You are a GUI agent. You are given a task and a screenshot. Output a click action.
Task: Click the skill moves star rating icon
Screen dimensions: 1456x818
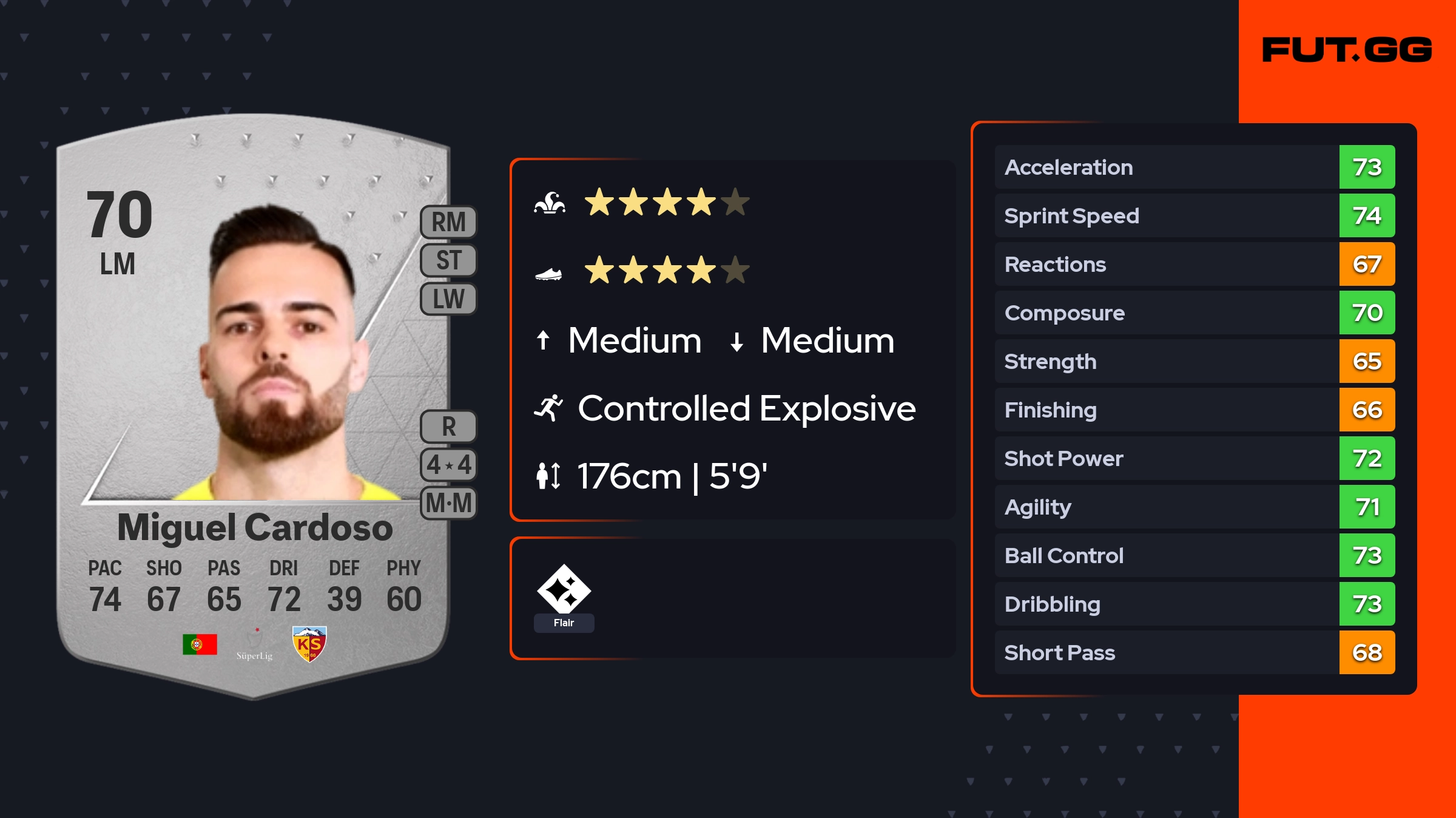point(550,203)
